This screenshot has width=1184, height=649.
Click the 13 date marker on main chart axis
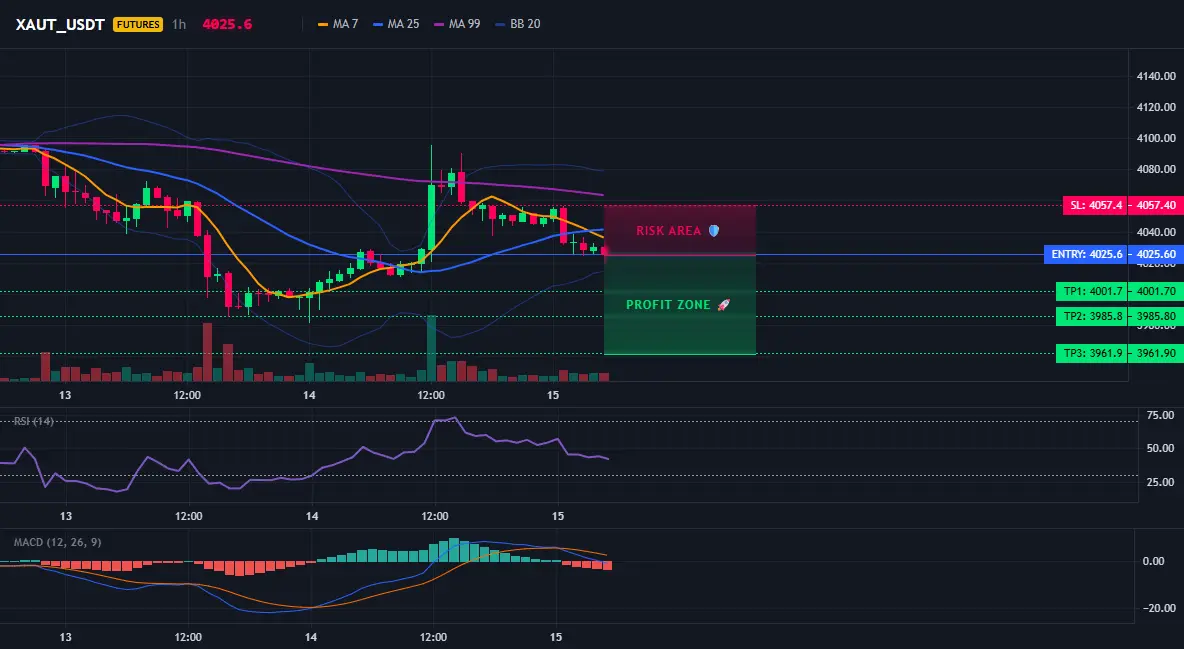tap(65, 395)
